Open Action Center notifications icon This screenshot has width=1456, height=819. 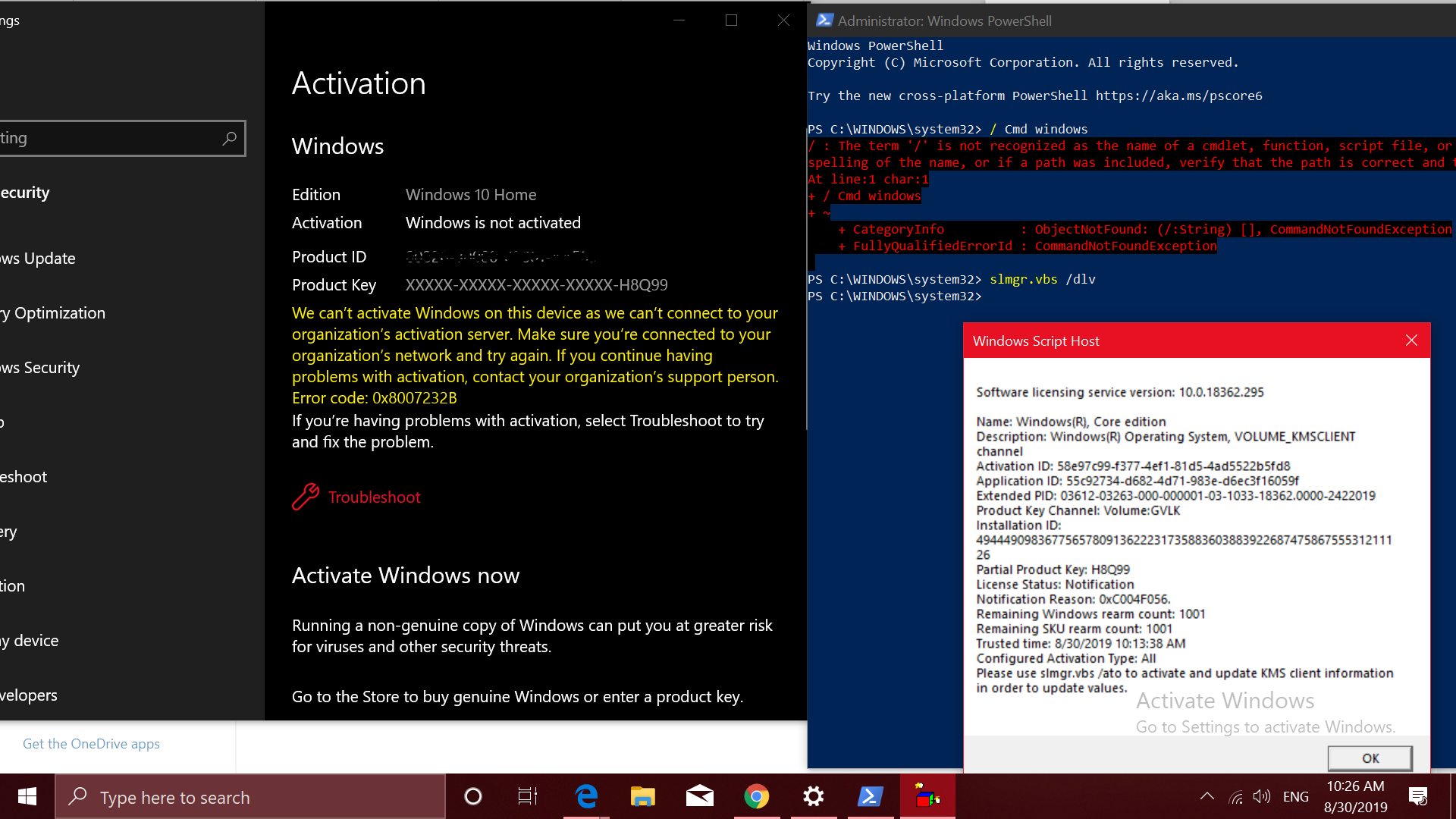[1417, 796]
